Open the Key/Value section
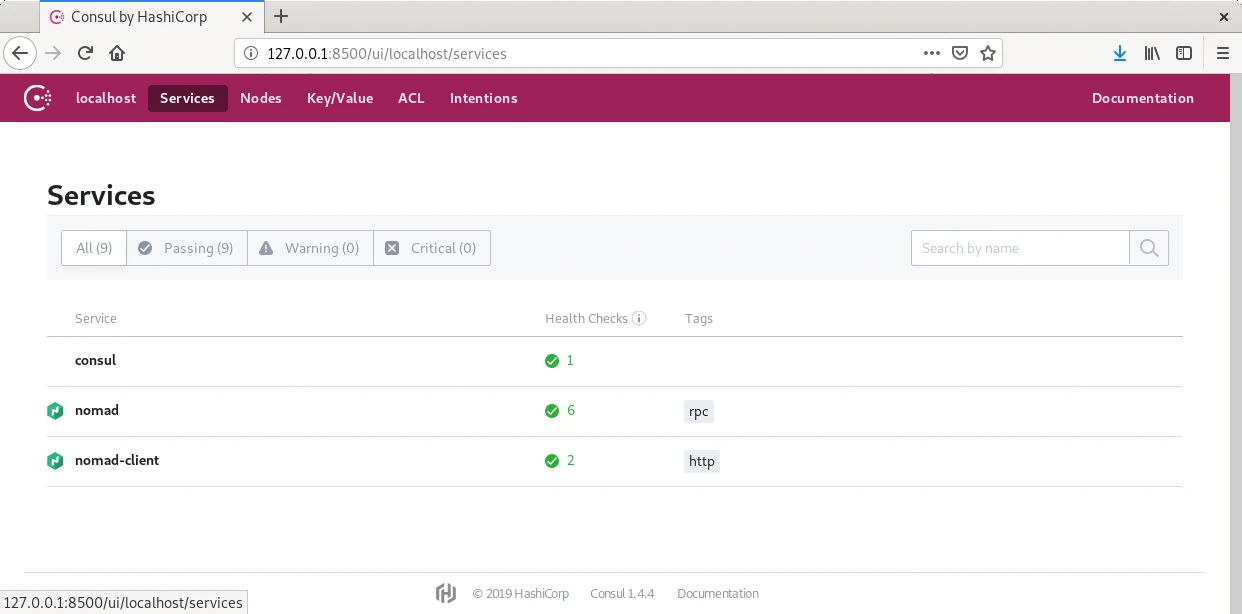The image size is (1242, 614). [340, 98]
